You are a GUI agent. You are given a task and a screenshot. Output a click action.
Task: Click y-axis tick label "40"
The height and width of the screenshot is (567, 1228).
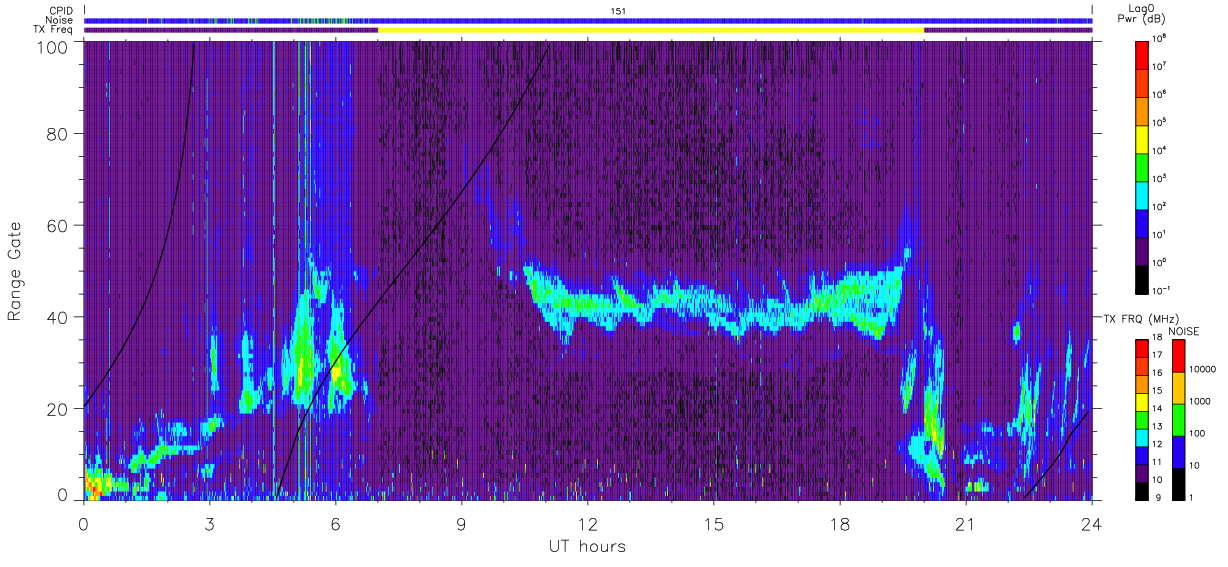(x=57, y=317)
